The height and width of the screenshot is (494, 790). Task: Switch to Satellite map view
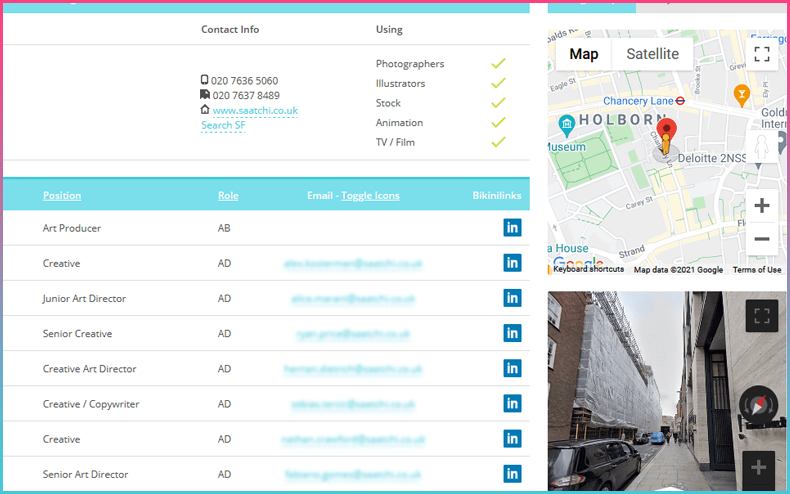coord(652,54)
